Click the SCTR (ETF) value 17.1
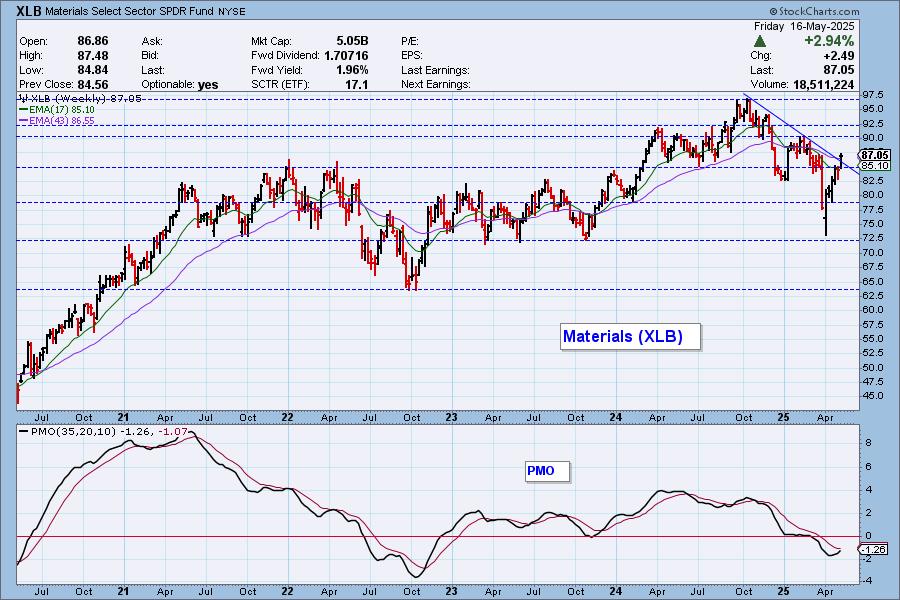 (356, 84)
